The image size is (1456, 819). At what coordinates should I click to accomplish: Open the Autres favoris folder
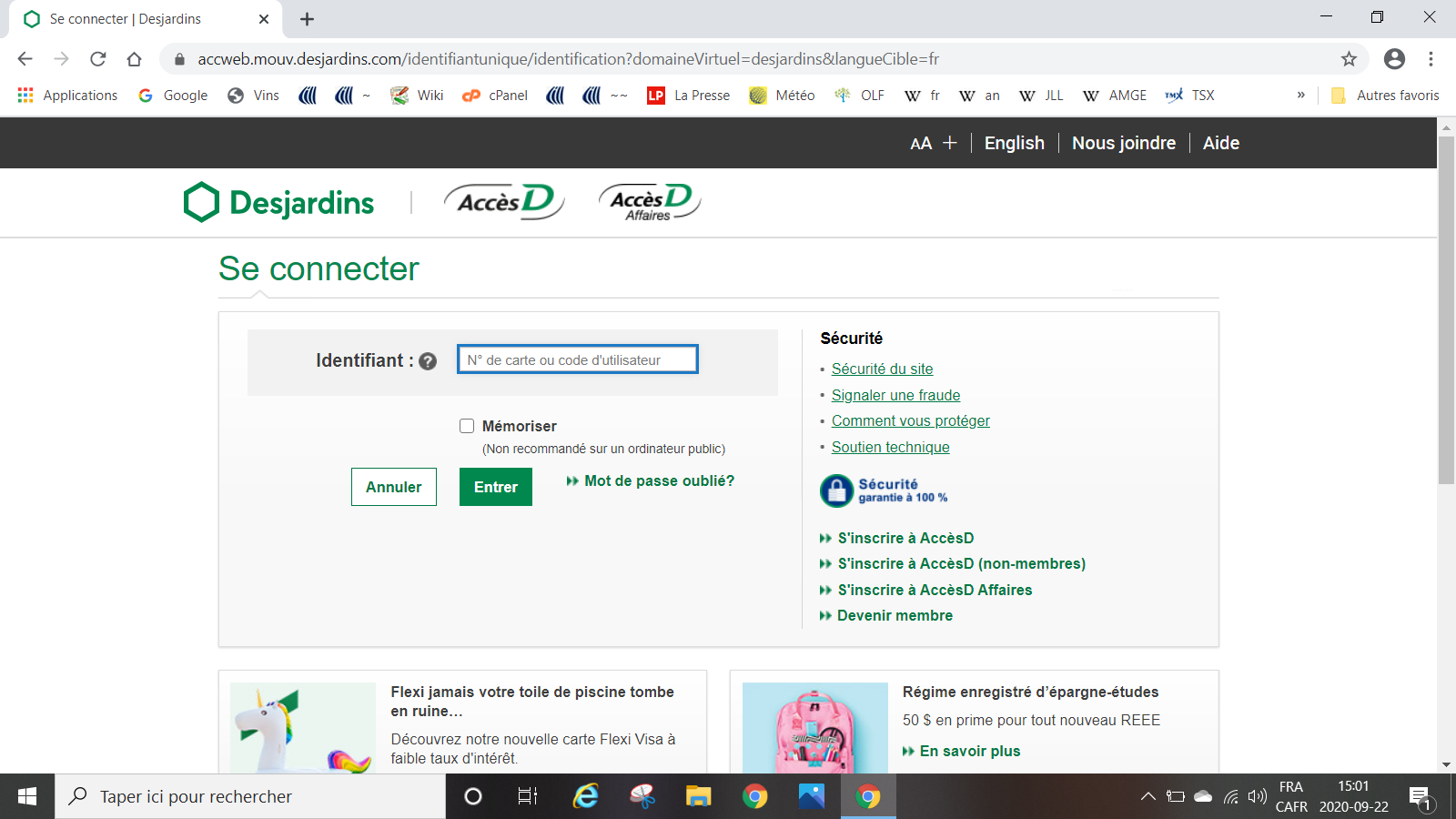1385,96
